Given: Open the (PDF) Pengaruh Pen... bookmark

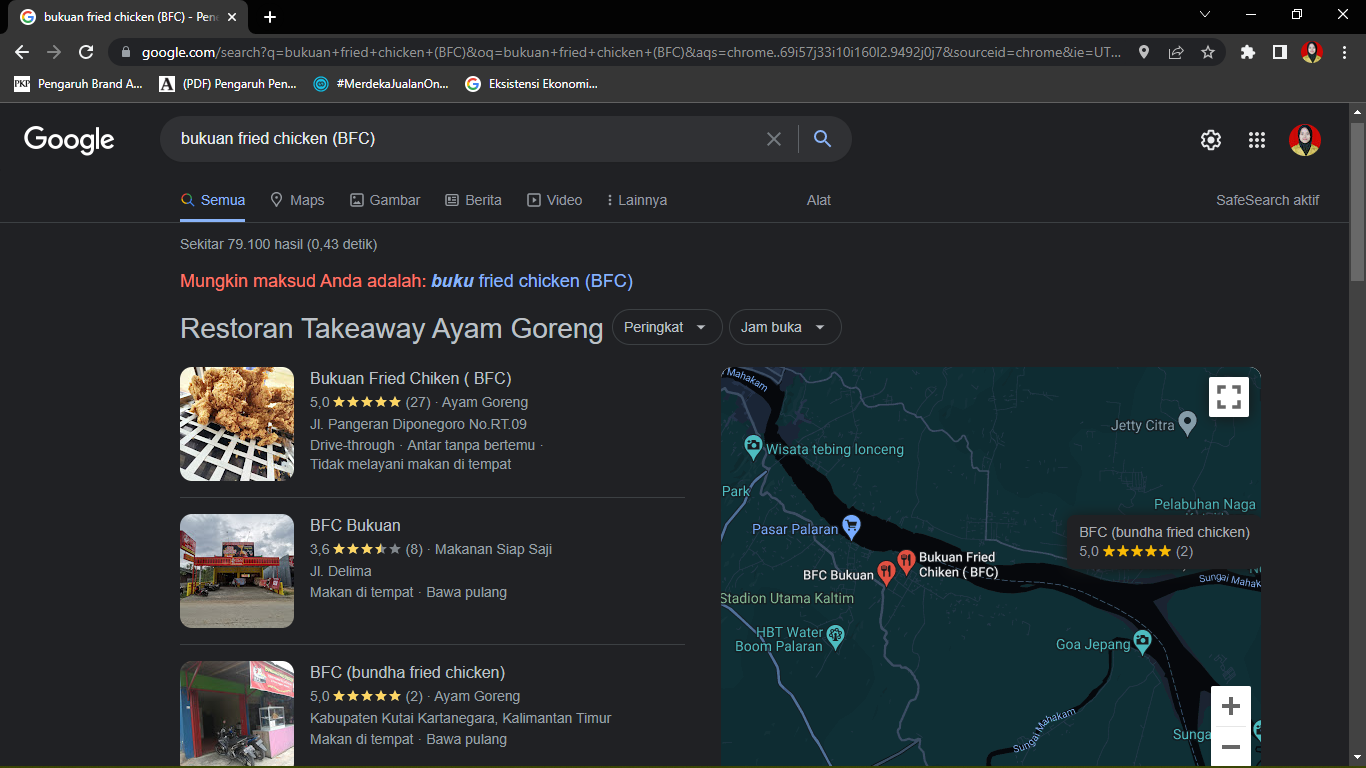Looking at the screenshot, I should [x=228, y=84].
